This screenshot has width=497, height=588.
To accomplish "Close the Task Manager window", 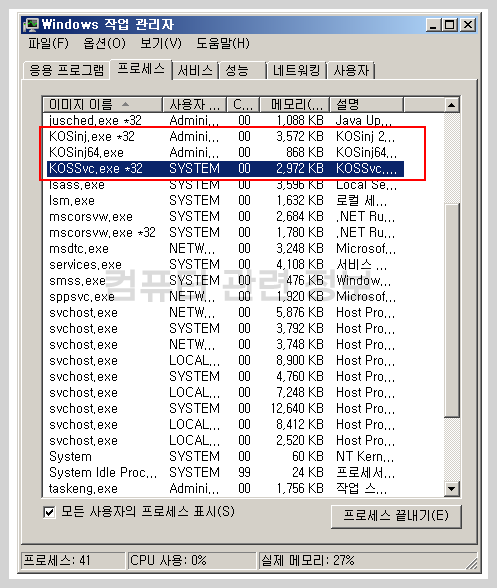I will pos(468,25).
